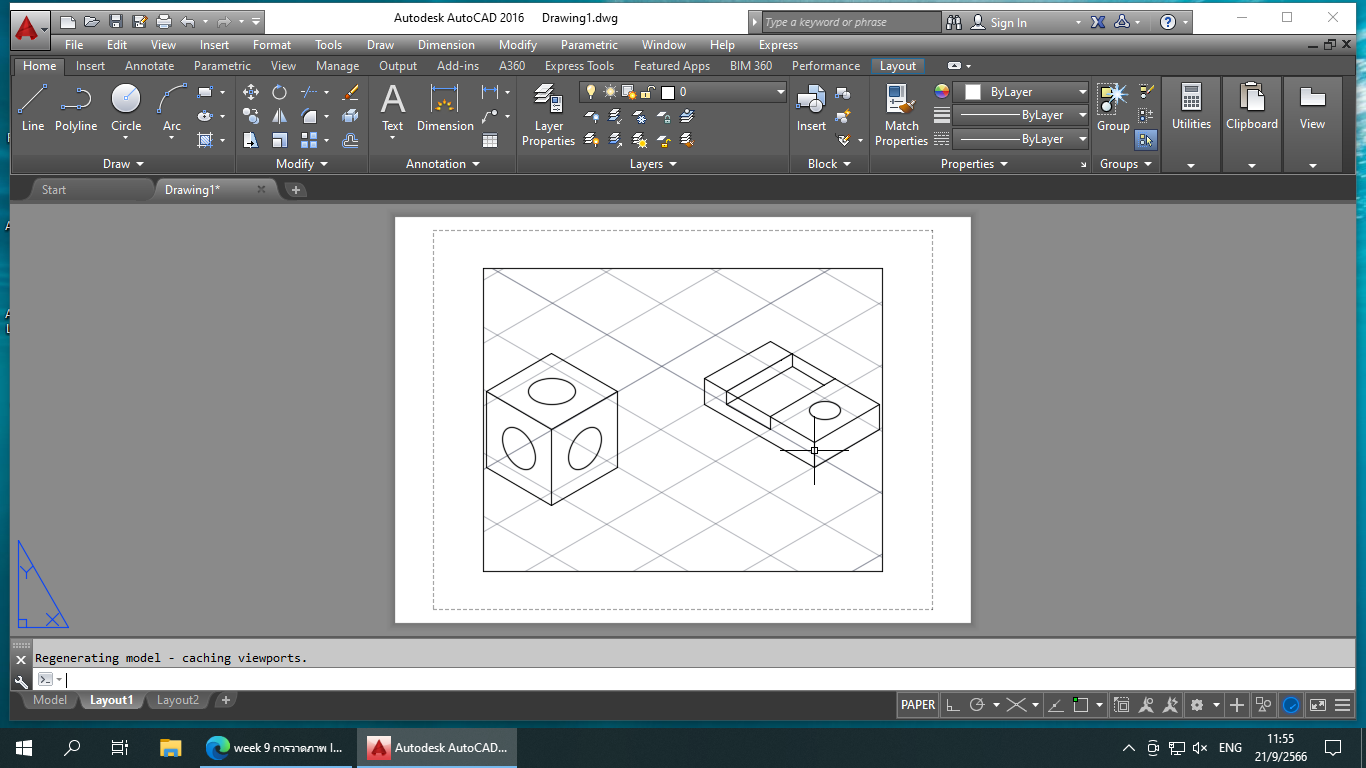The height and width of the screenshot is (768, 1366).
Task: Open the linetype ByLayer dropdown
Action: pos(1021,139)
